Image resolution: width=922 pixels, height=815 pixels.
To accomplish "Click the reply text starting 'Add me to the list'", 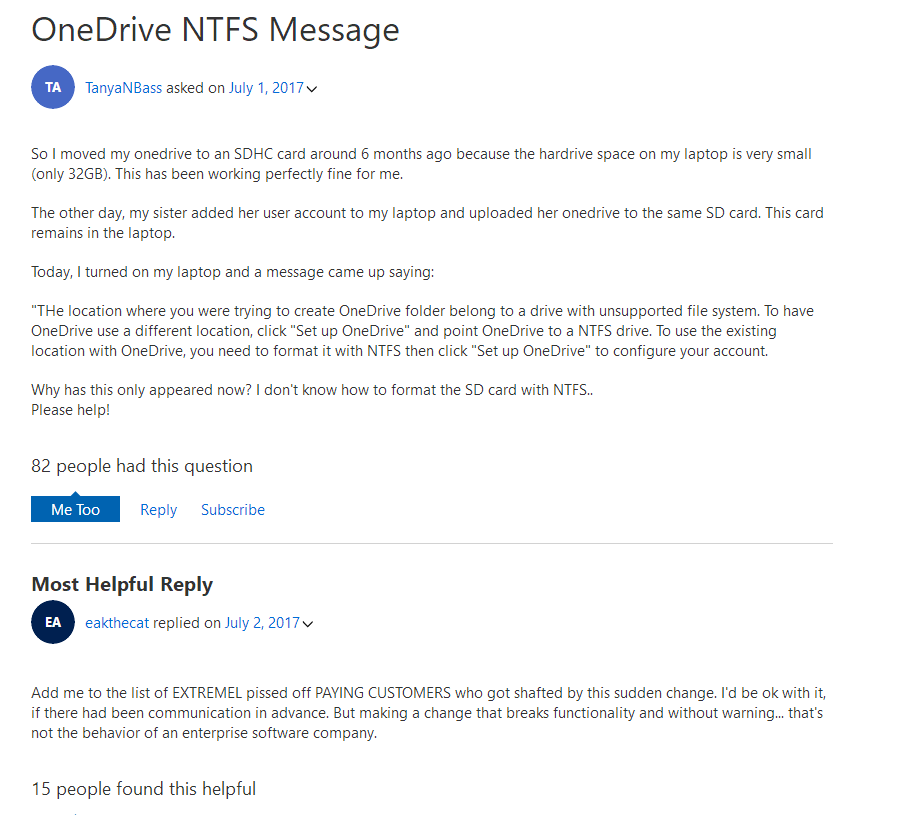I will click(x=428, y=712).
